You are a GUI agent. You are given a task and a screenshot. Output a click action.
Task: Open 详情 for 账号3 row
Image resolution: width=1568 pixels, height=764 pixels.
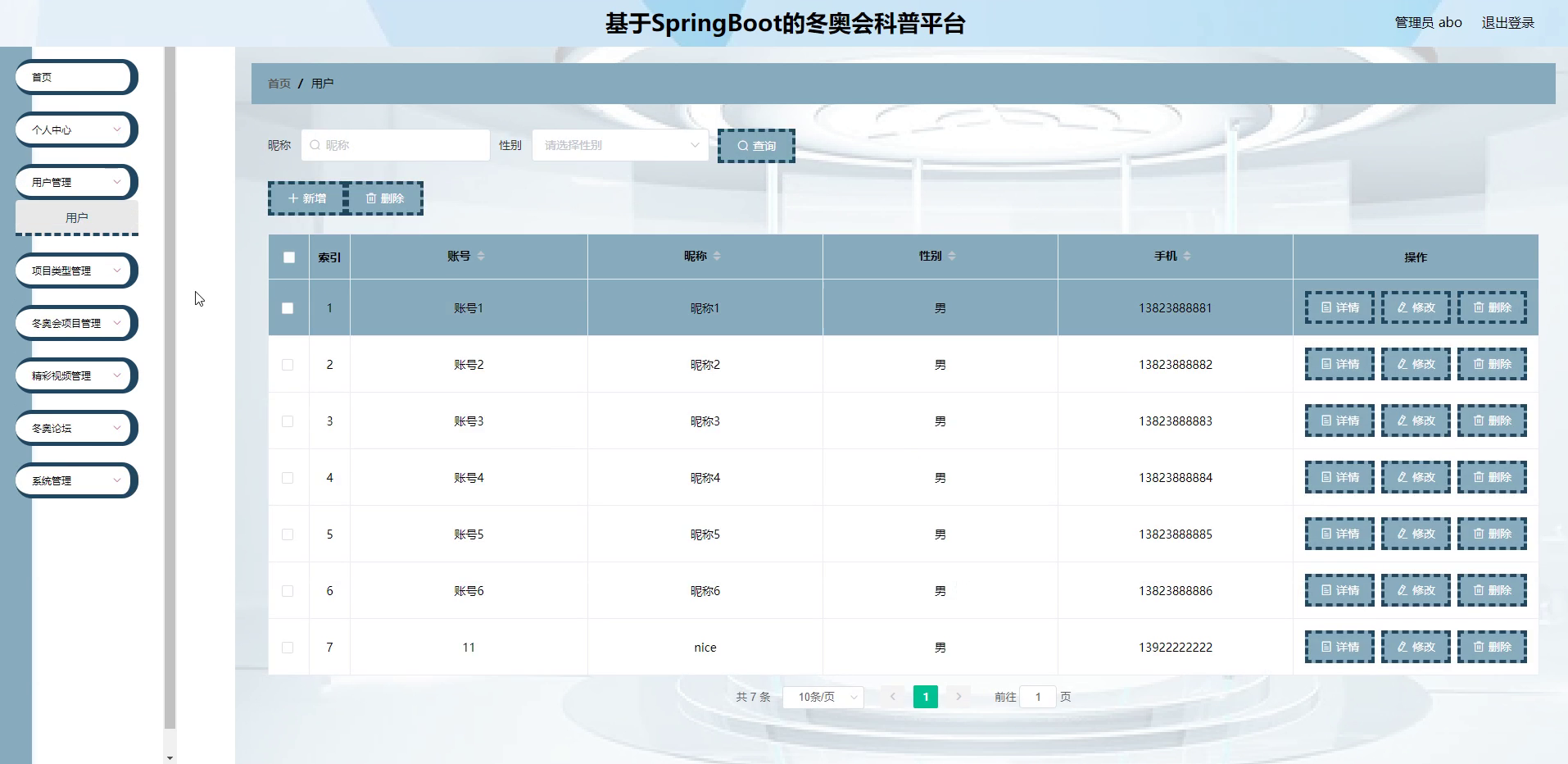[1339, 421]
